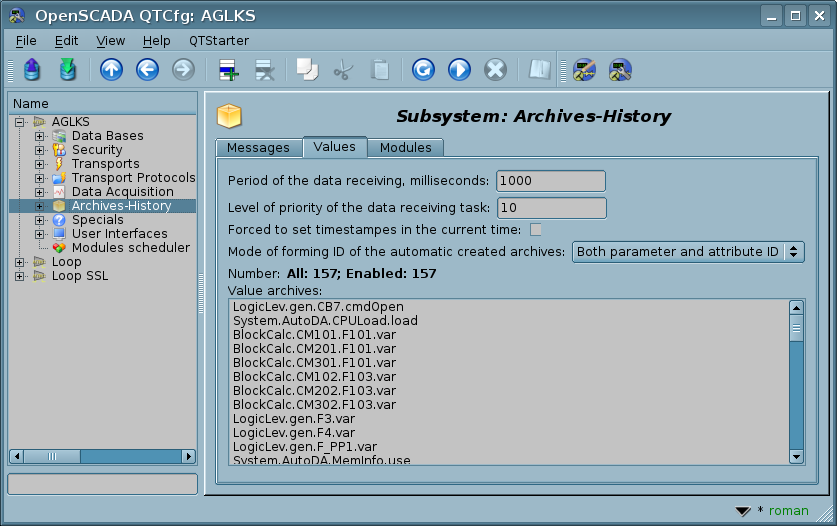Open the manual book icon
Screen dimensions: 837x526
click(x=539, y=69)
